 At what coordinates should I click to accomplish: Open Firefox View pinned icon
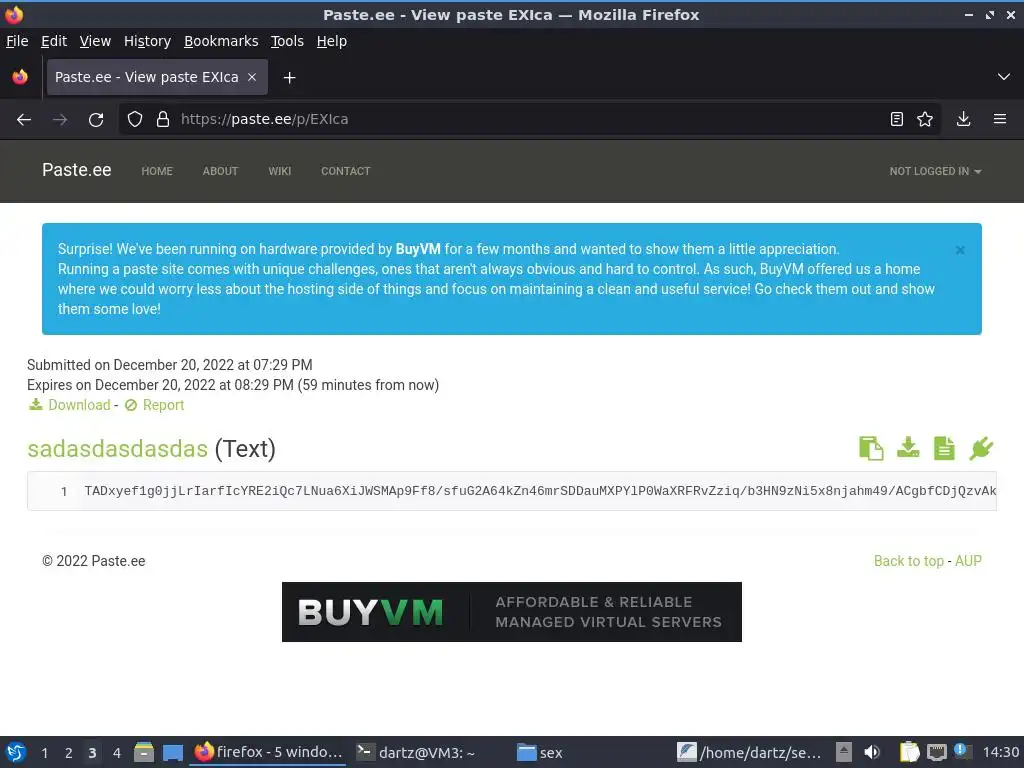coord(20,77)
